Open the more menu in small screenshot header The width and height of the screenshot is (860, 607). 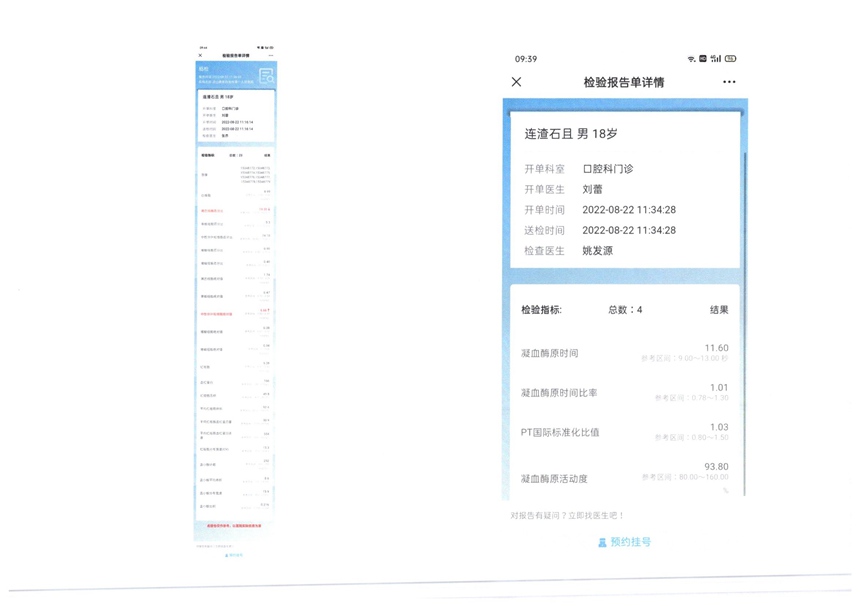[271, 55]
